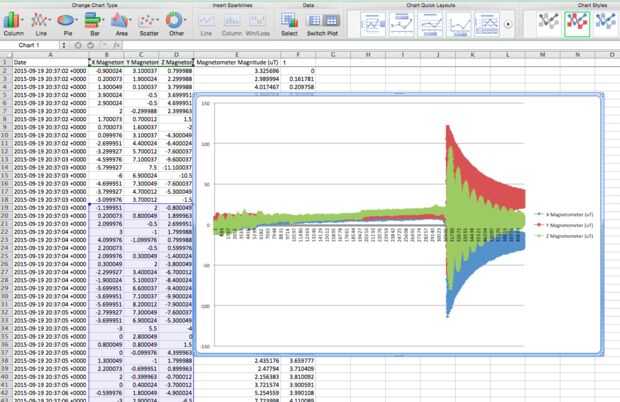Click Magnetometer Magnitude (uT) header cell
Screen dimensions: 620x402
pos(237,62)
